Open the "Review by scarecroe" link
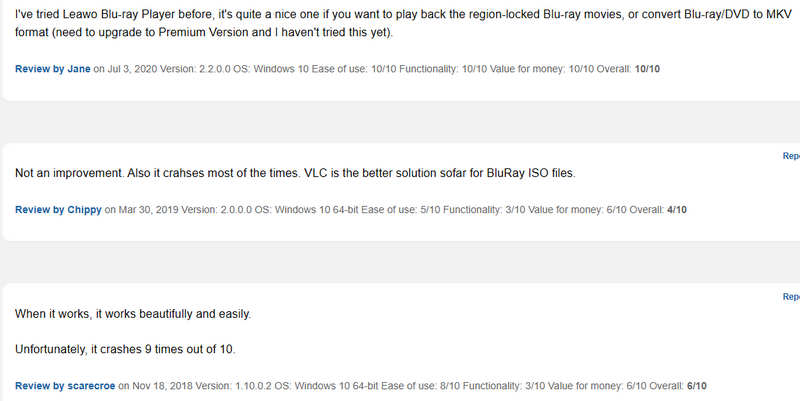 pos(65,385)
